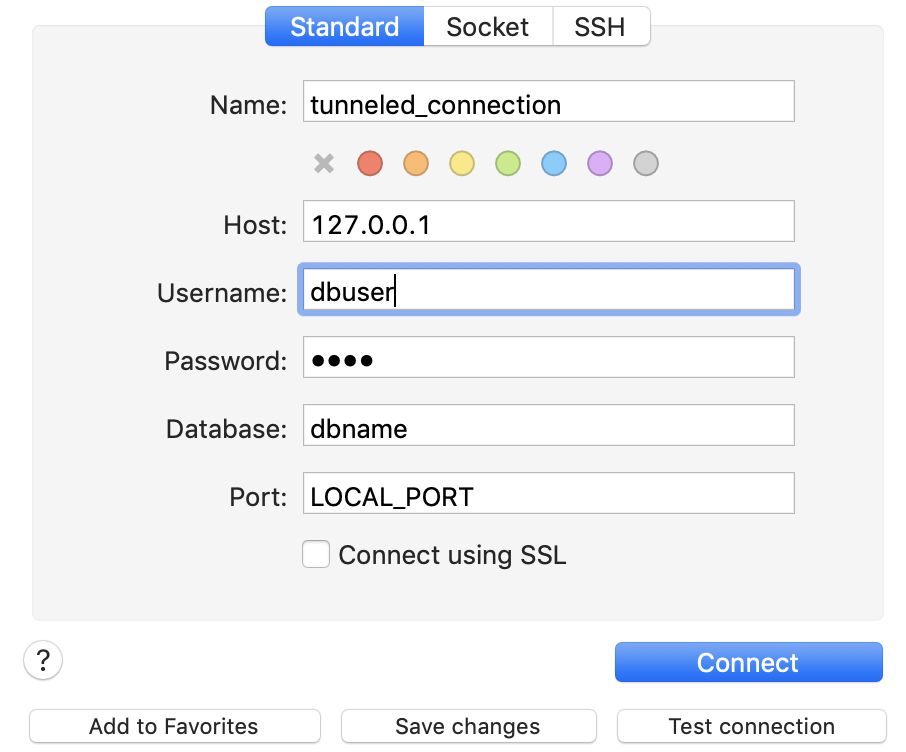Enable Connect using SSL
Viewport: 906px width, 752px height.
pyautogui.click(x=316, y=554)
